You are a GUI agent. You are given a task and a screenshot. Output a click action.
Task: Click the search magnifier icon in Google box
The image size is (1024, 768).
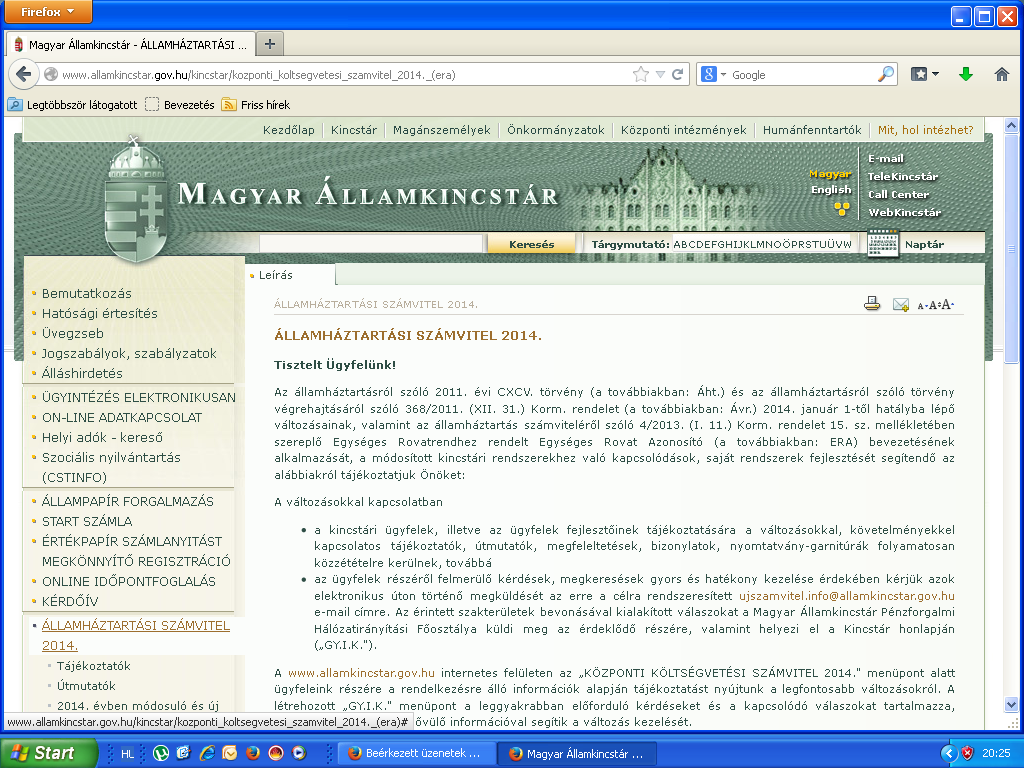pyautogui.click(x=886, y=74)
